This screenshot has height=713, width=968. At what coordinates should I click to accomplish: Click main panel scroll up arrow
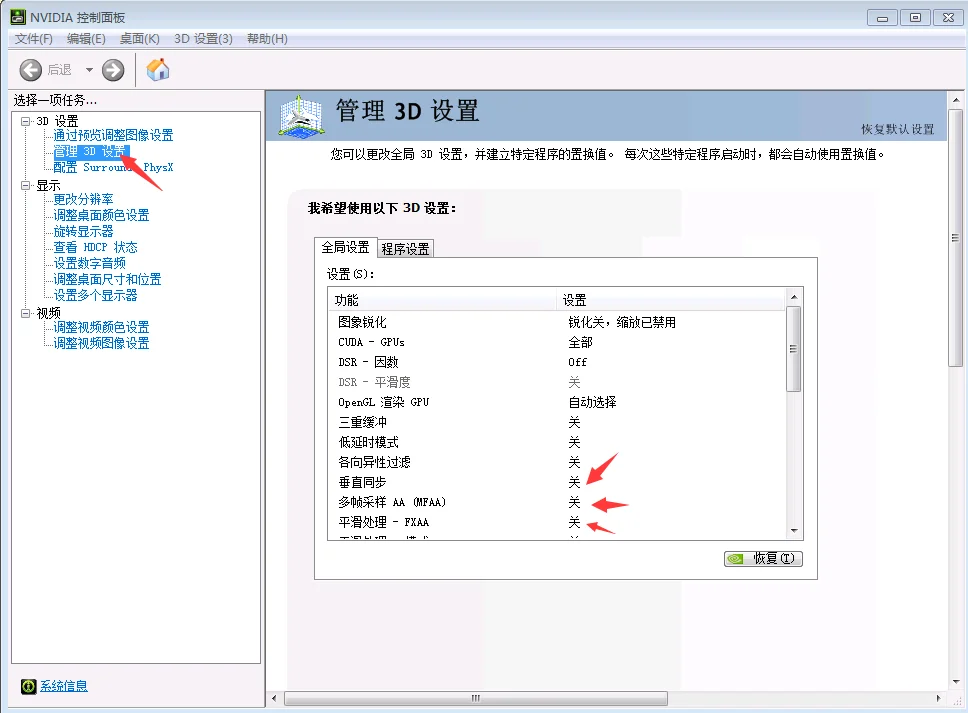click(x=956, y=100)
